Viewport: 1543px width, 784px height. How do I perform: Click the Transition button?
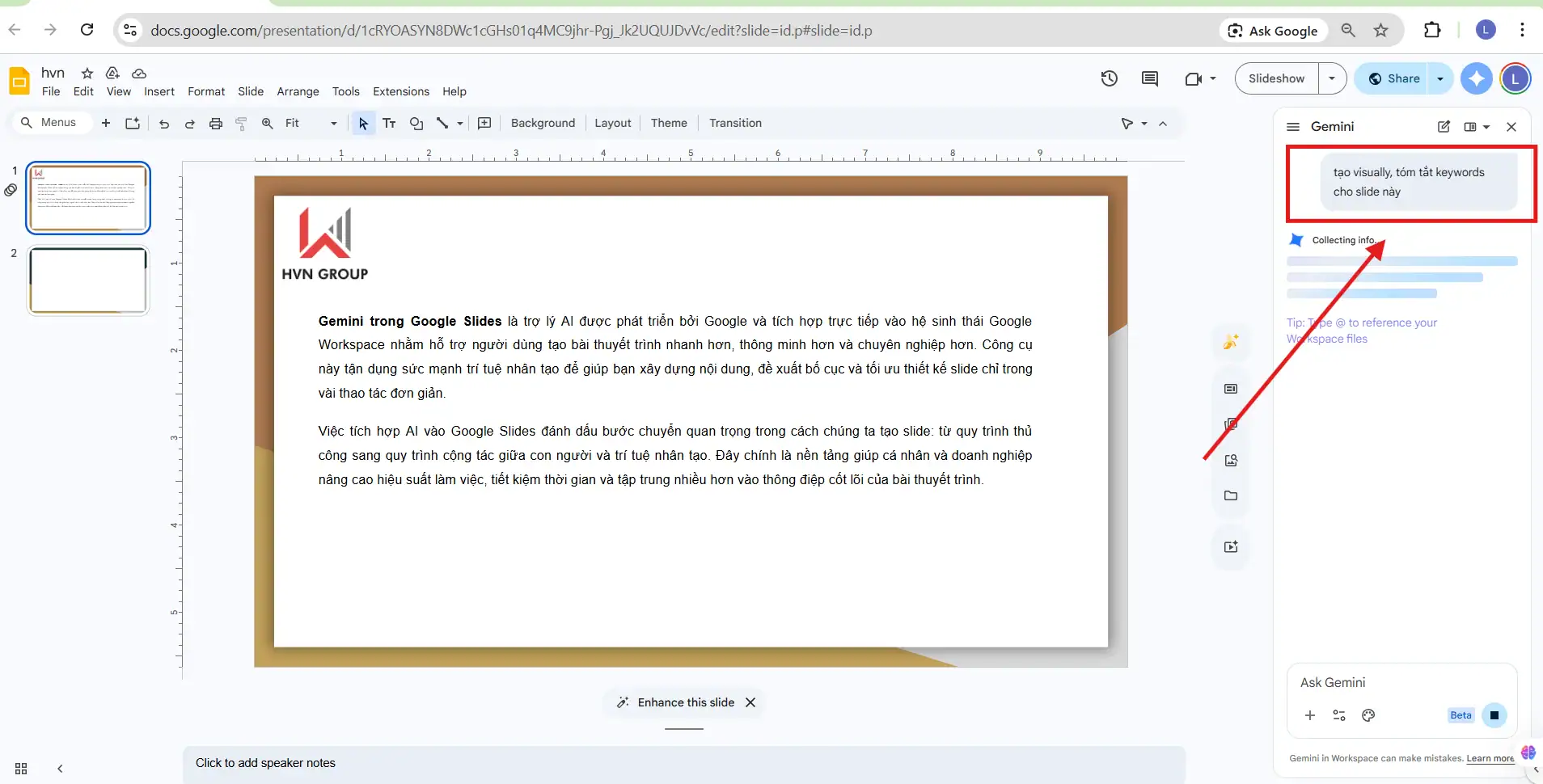735,123
